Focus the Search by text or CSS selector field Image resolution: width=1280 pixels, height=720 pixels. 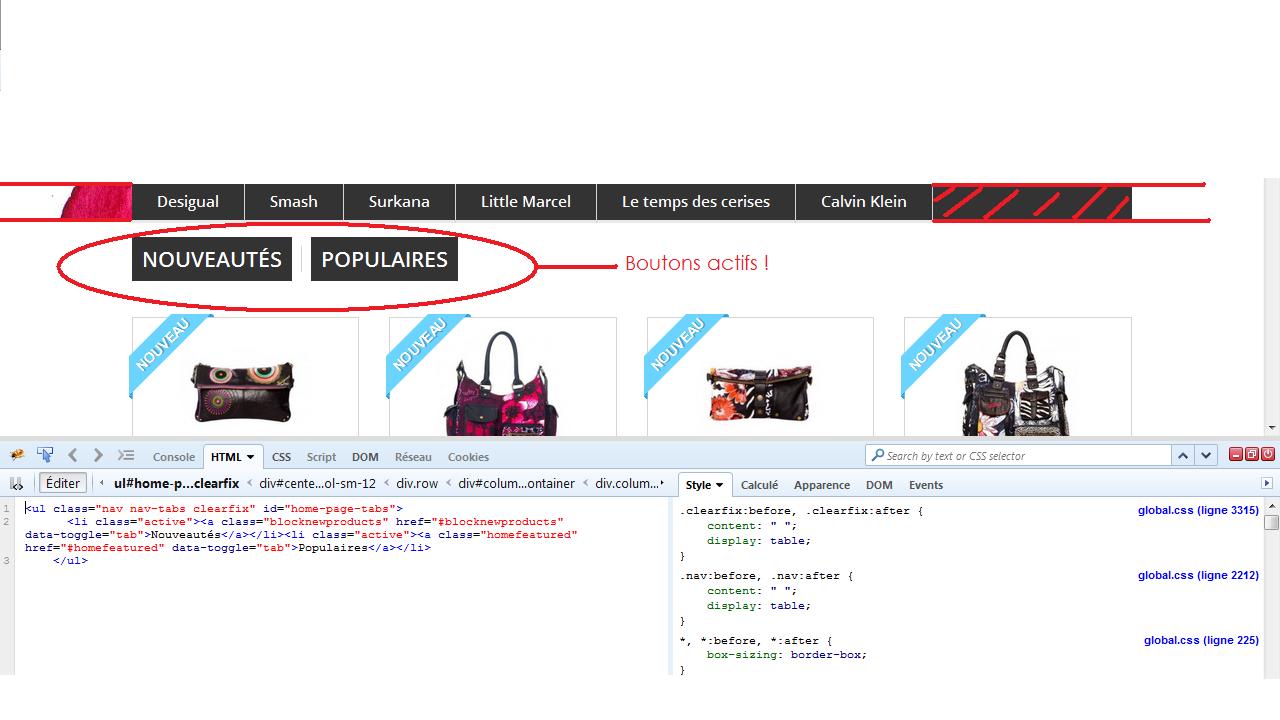click(x=1018, y=456)
